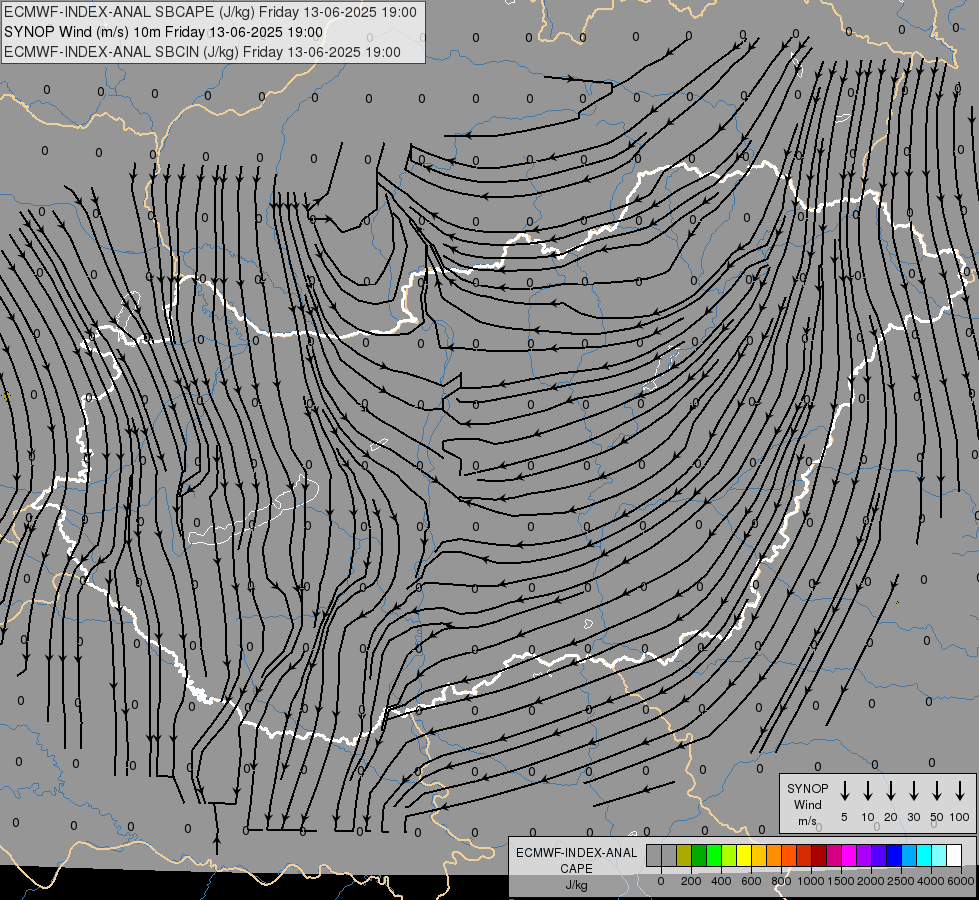979x900 pixels.
Task: Pick the purple swatch left of 2000 tick
Action: point(863,855)
